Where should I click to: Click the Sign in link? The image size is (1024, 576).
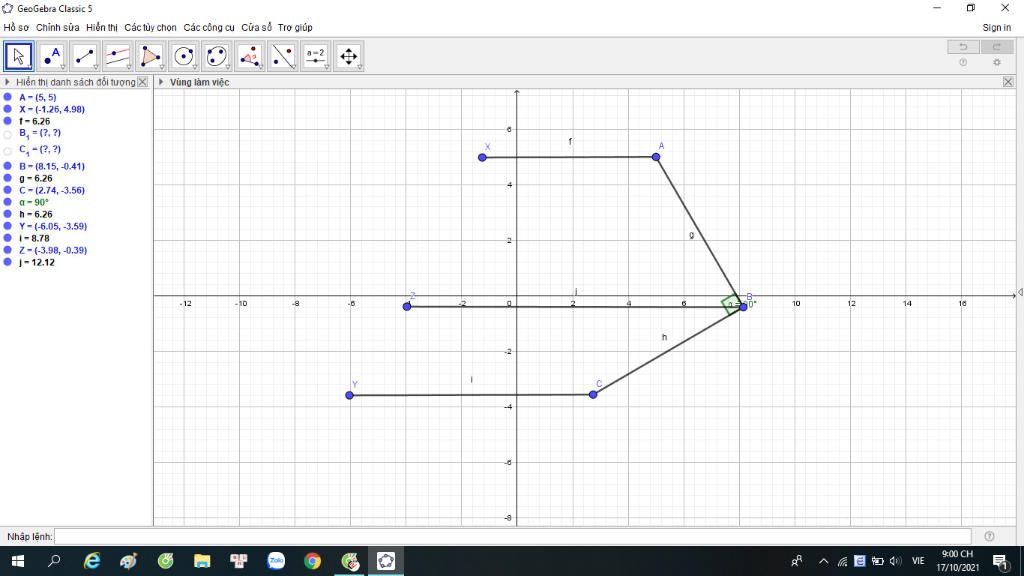pos(997,27)
